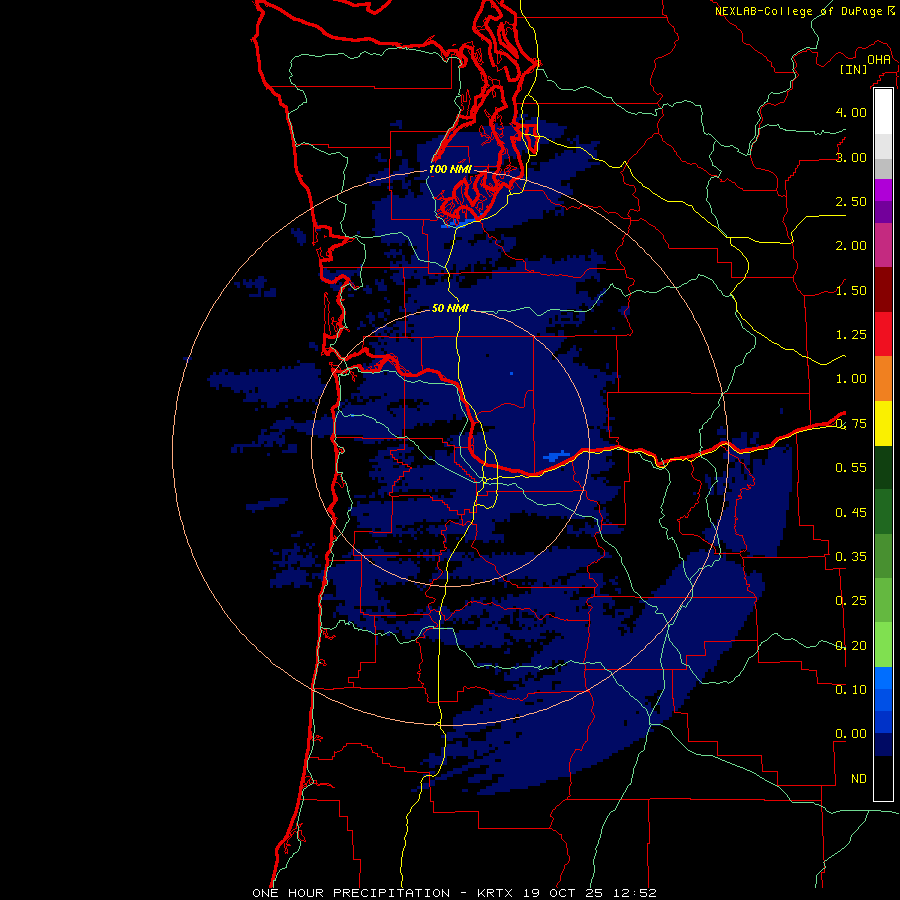Click the 50 NMI range ring label
The height and width of the screenshot is (900, 900).
(450, 308)
